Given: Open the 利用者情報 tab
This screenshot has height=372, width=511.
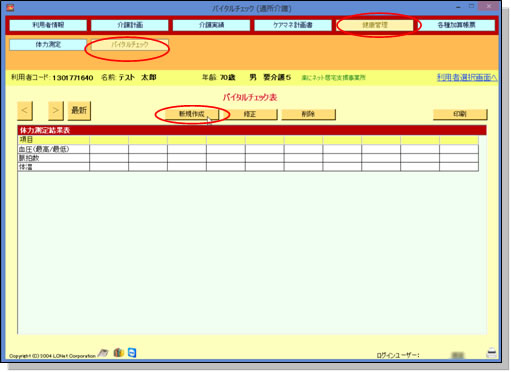Looking at the screenshot, I should [48, 25].
